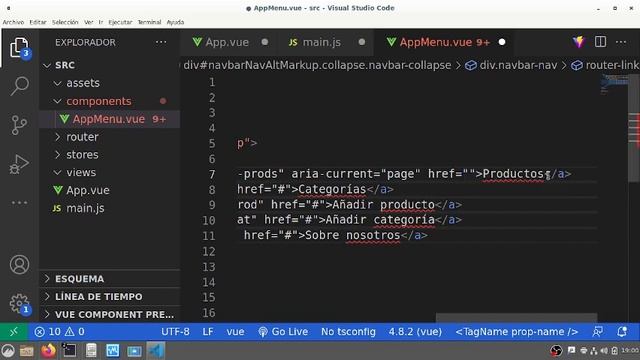Open the Source Control view

coord(19,125)
